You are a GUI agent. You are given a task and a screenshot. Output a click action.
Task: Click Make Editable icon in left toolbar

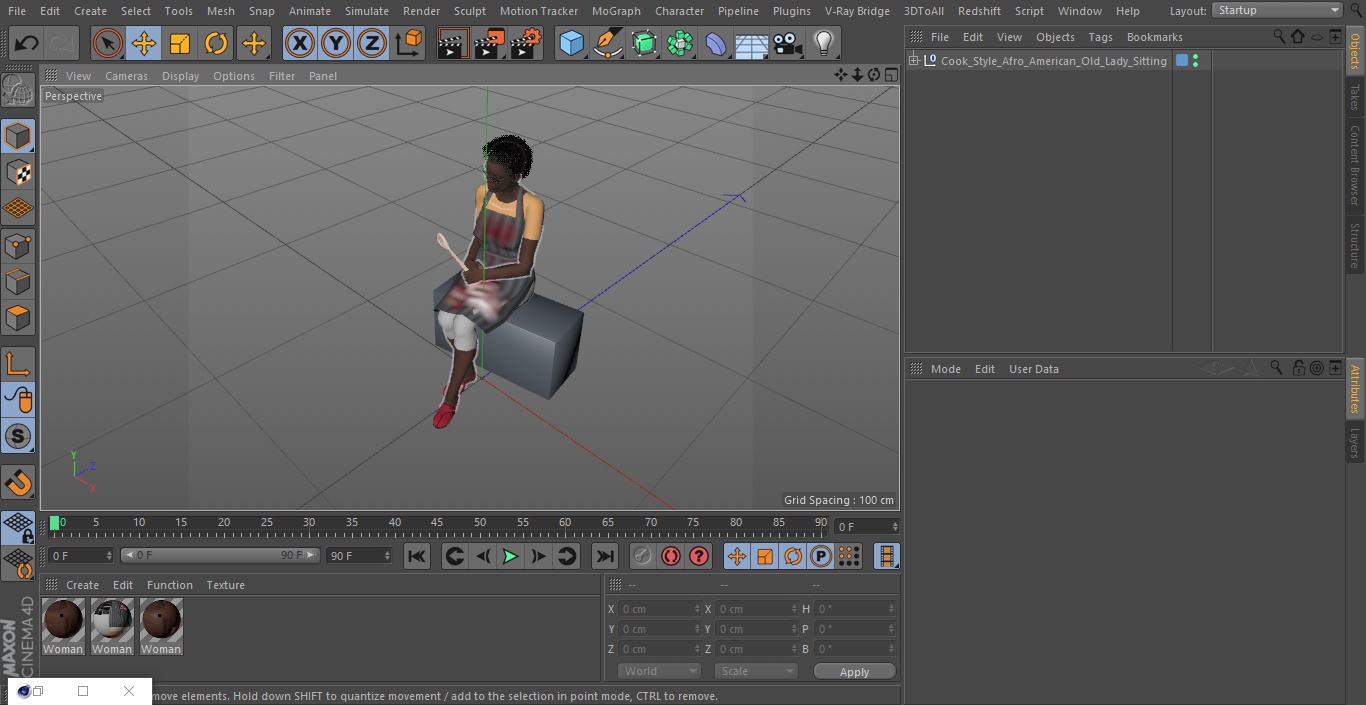click(18, 91)
